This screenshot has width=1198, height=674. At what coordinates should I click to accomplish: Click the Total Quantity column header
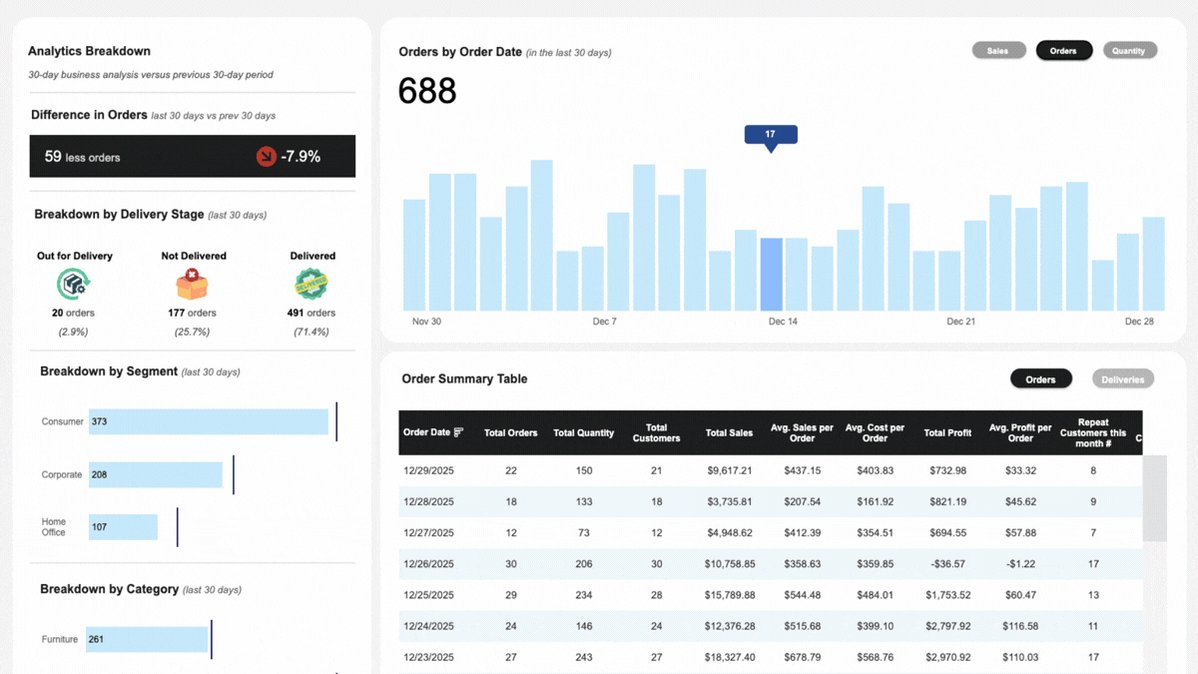point(584,433)
